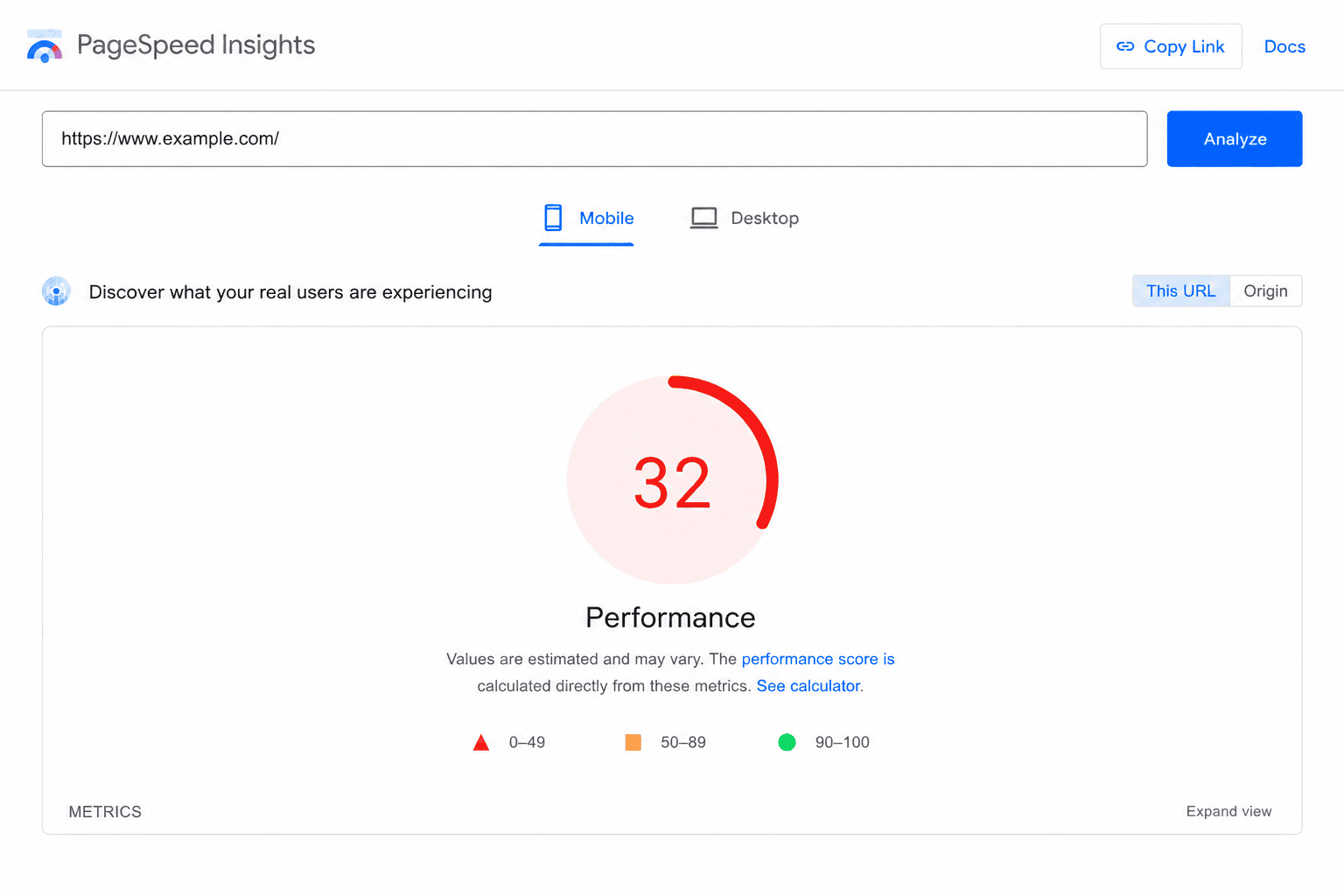Click the 50–89 range label
This screenshot has width=1344, height=896.
(x=683, y=743)
